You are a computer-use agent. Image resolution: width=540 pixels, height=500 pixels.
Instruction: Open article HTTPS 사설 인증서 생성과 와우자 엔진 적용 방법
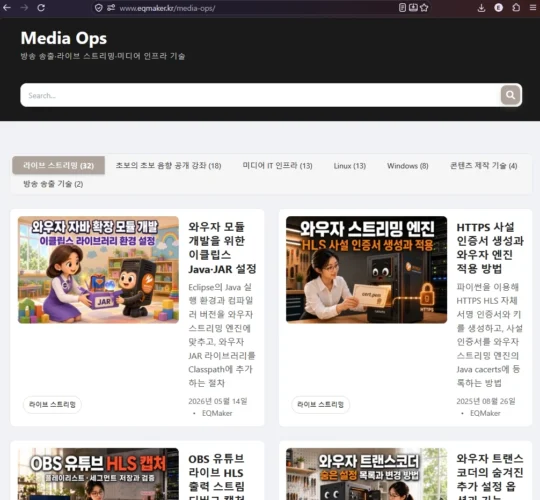coord(490,248)
